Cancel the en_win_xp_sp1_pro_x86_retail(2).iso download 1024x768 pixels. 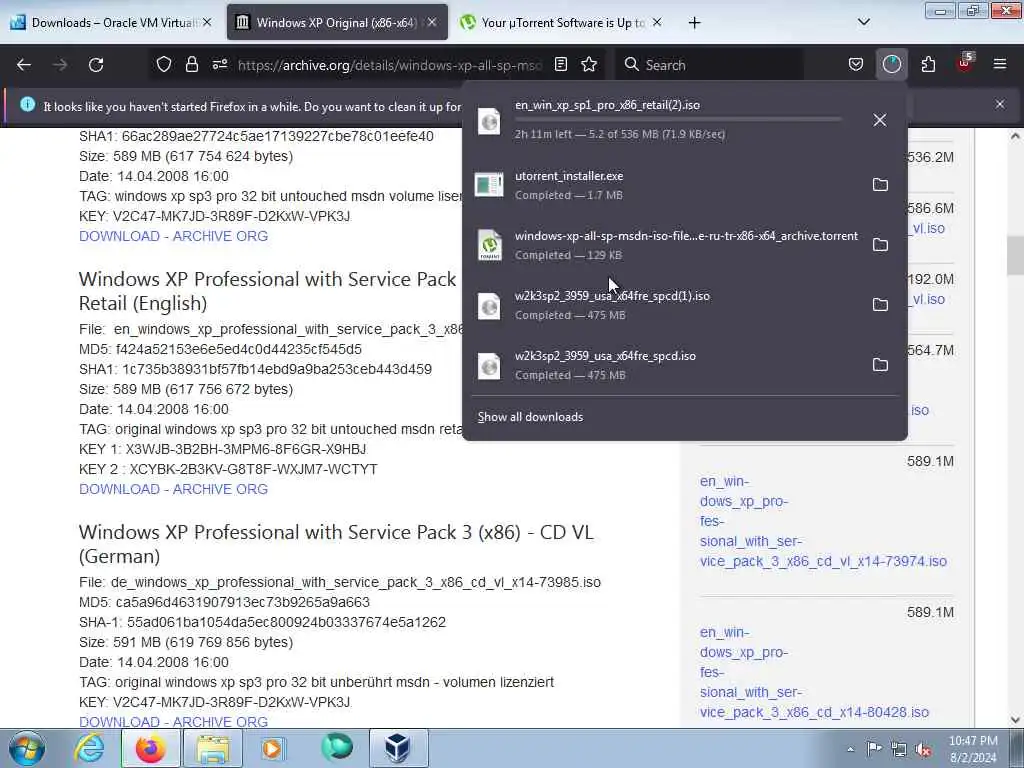[x=880, y=120]
